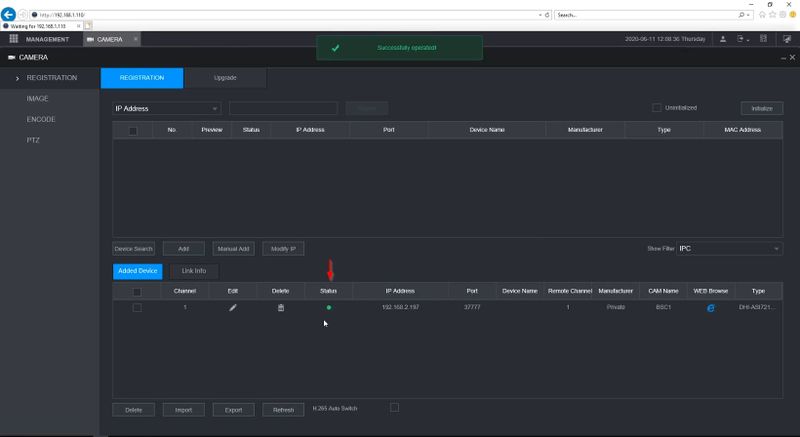Click the yellow smiley feedback icon
The height and width of the screenshot is (437, 800).
[793, 15]
